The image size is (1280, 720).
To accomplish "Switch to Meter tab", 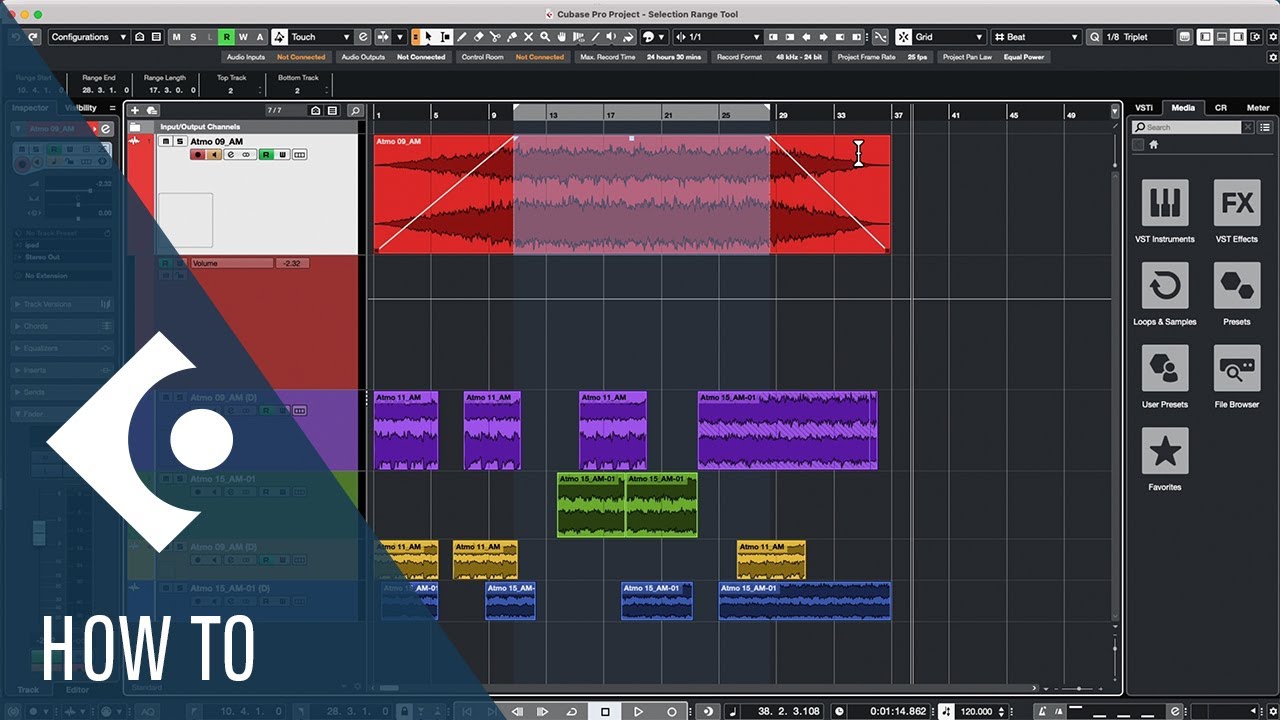I will (x=1258, y=108).
